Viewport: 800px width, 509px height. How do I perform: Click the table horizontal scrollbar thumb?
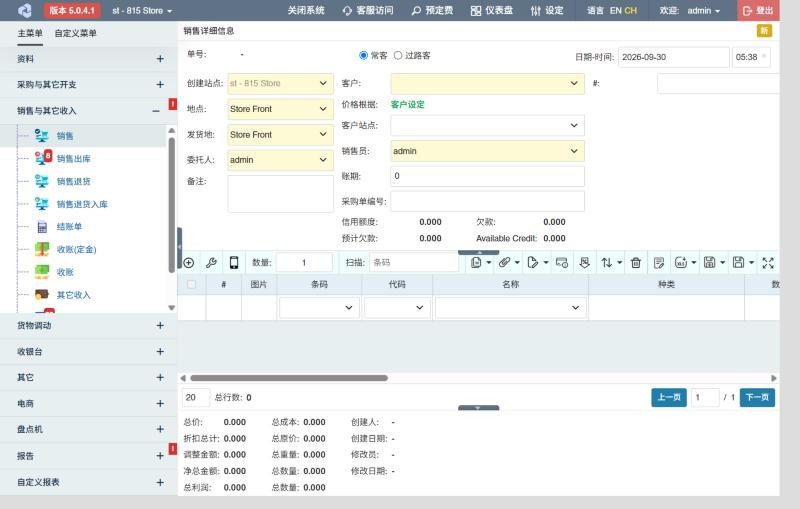[289, 378]
